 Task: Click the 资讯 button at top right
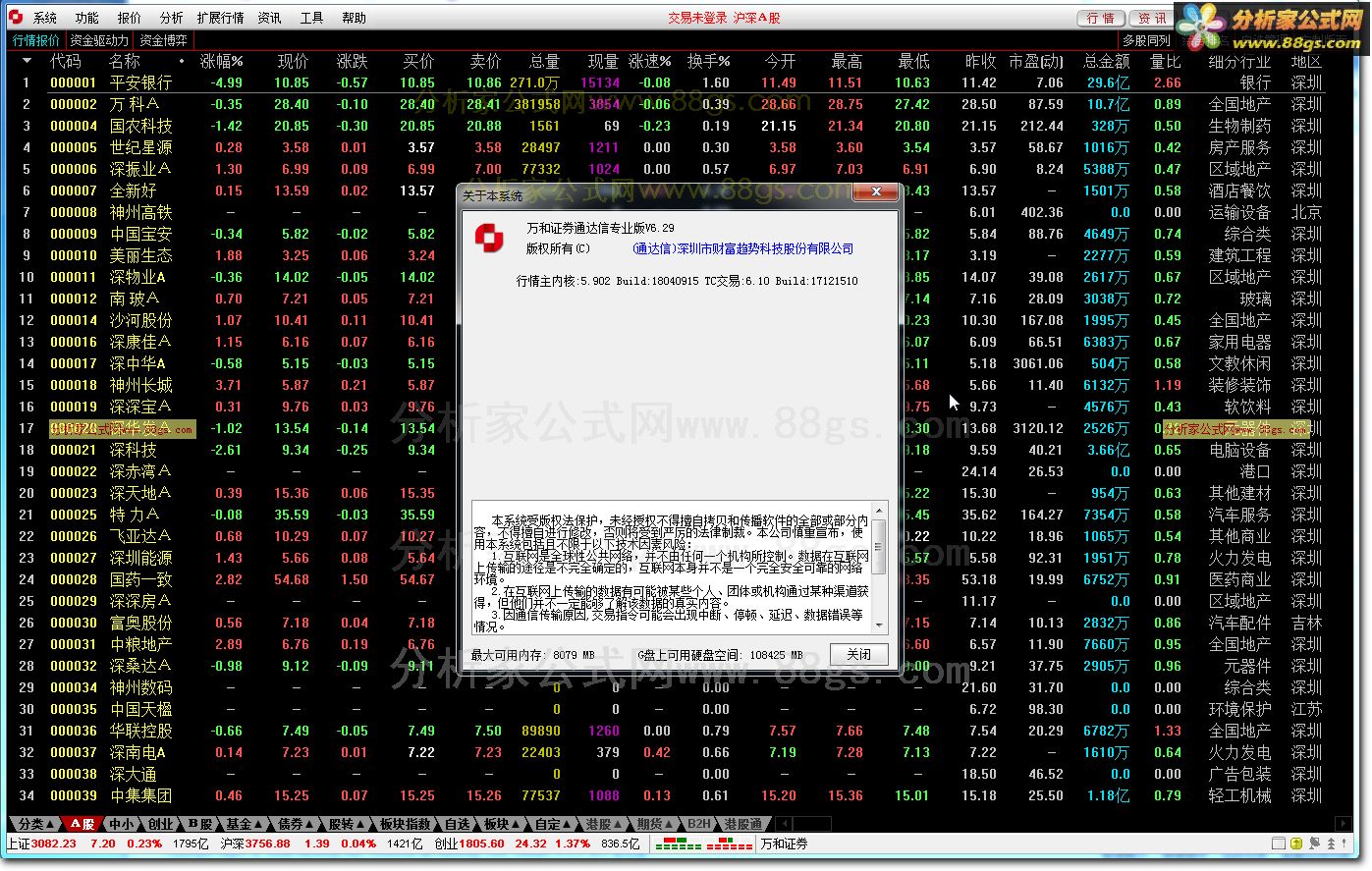[1152, 18]
